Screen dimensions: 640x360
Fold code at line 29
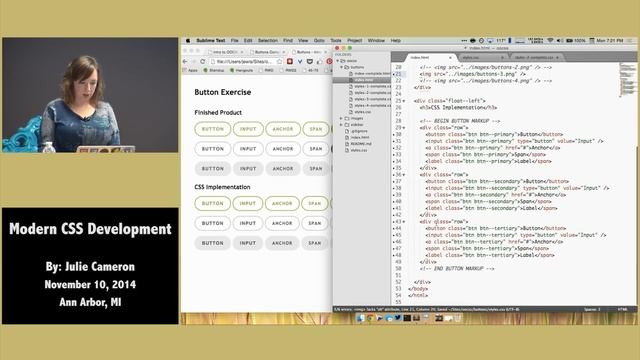pyautogui.click(x=404, y=128)
